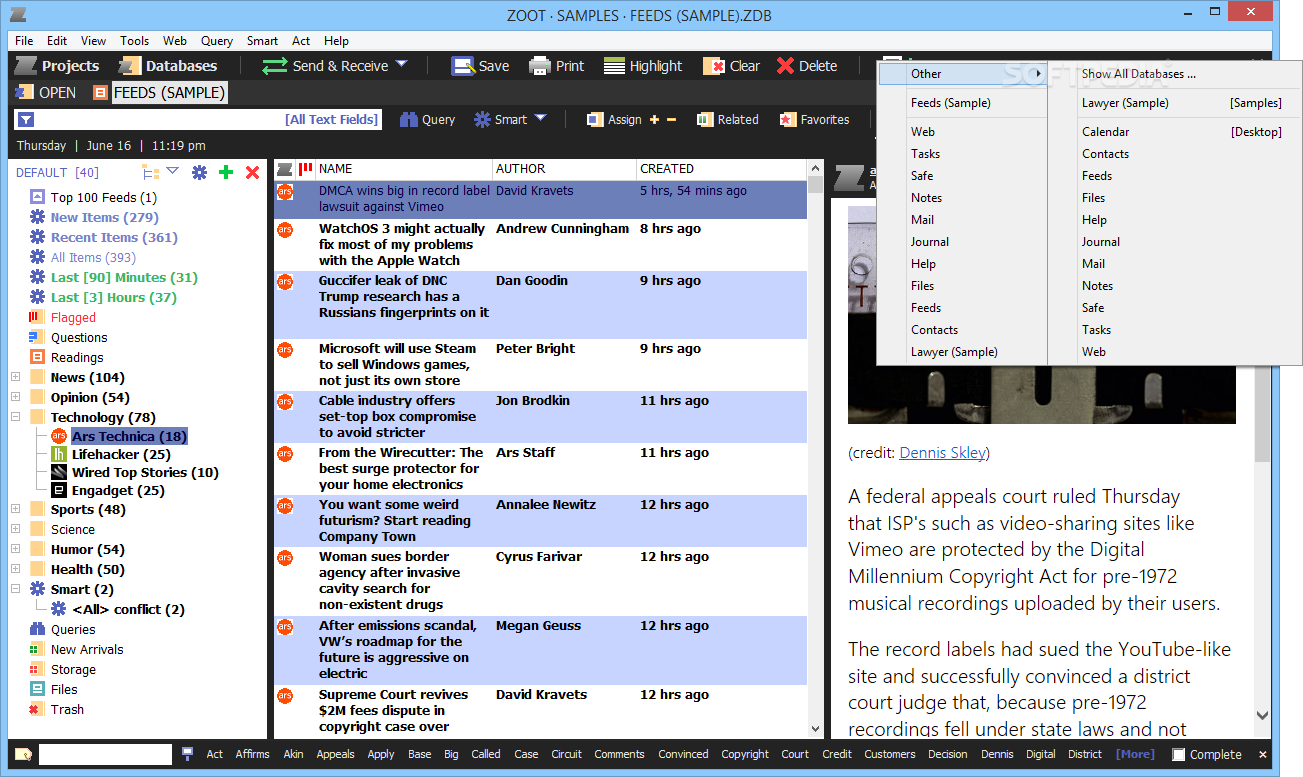Open the Dennis Skley credit link

click(x=942, y=453)
